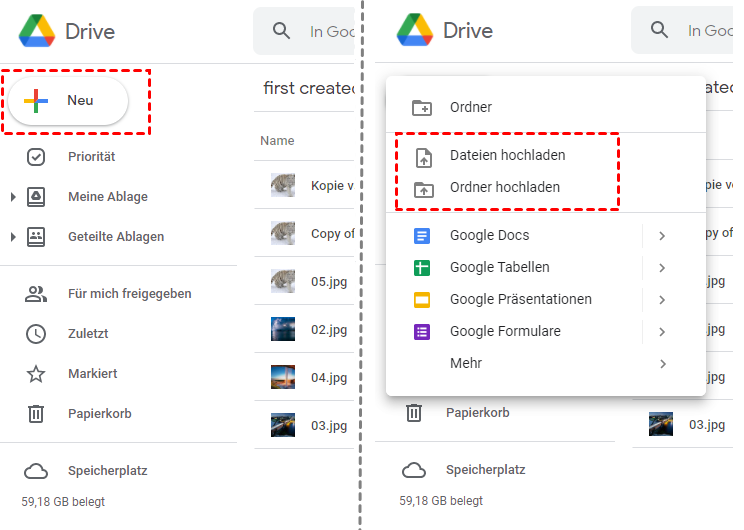The image size is (744, 530).
Task: Click the Google Docs icon in menu
Action: point(422,236)
